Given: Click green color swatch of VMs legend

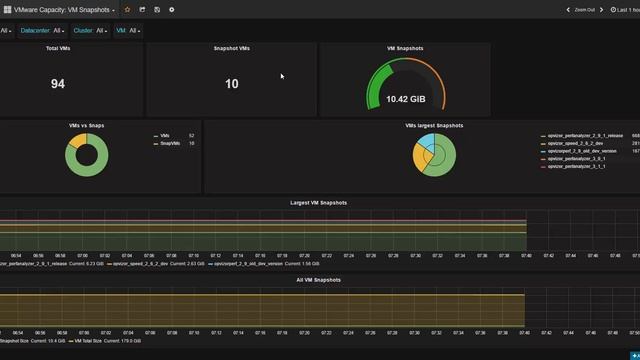Looking at the screenshot, I should 156,136.
